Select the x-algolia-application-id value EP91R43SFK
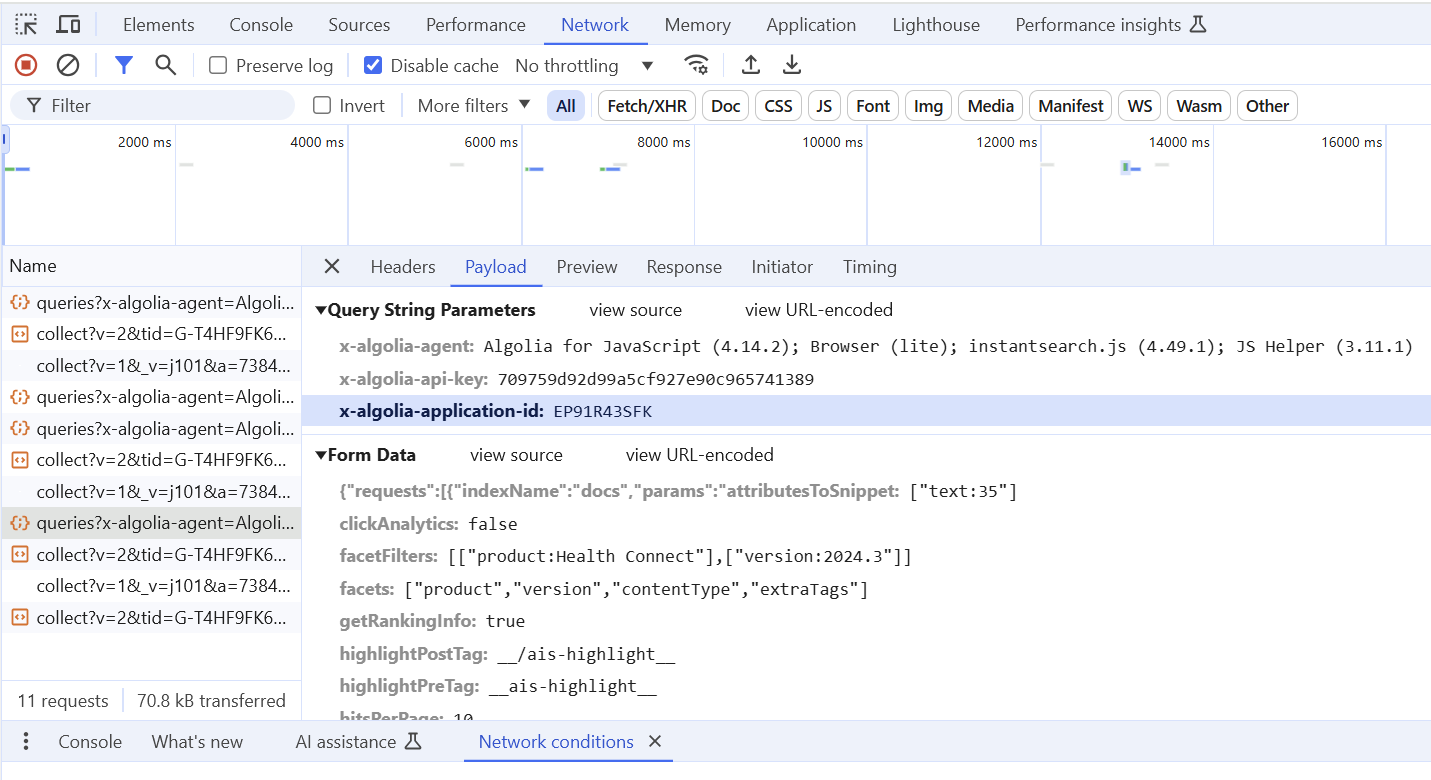The image size is (1431, 780). pyautogui.click(x=602, y=411)
